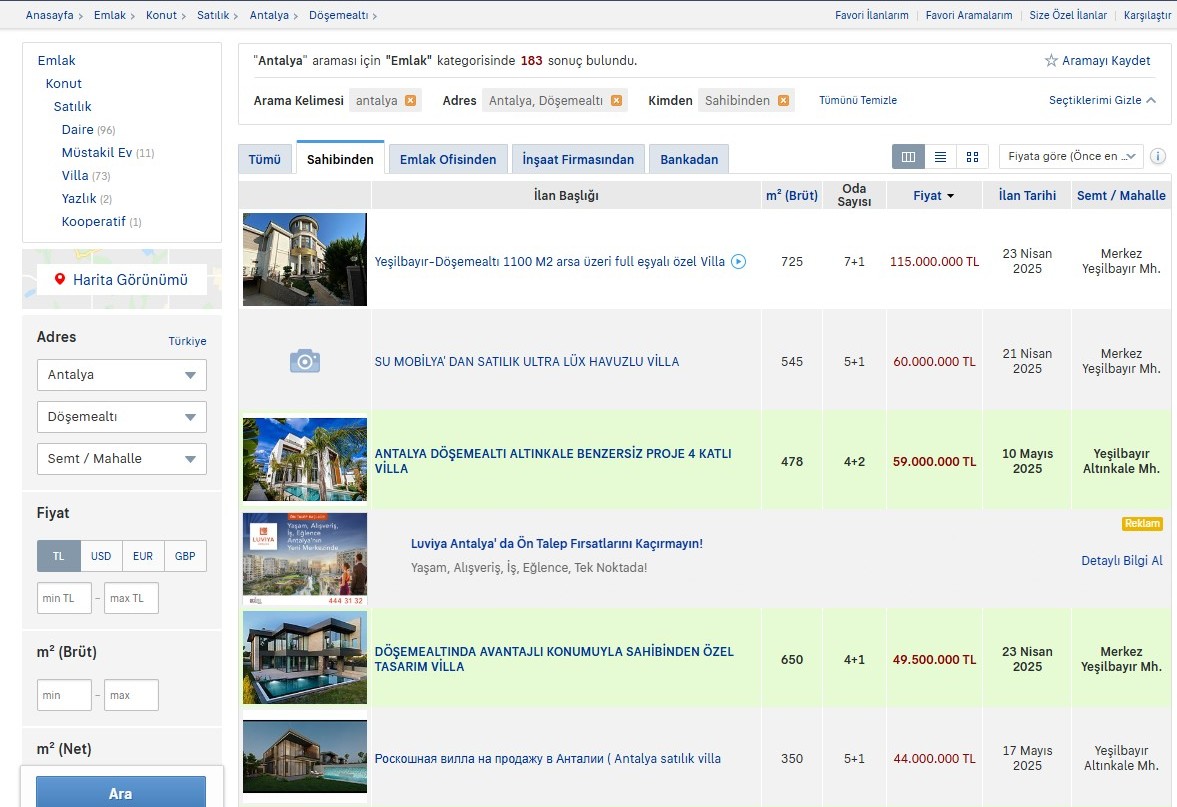Select the Tümü tab
Screen dimensions: 1177x807
pos(264,159)
